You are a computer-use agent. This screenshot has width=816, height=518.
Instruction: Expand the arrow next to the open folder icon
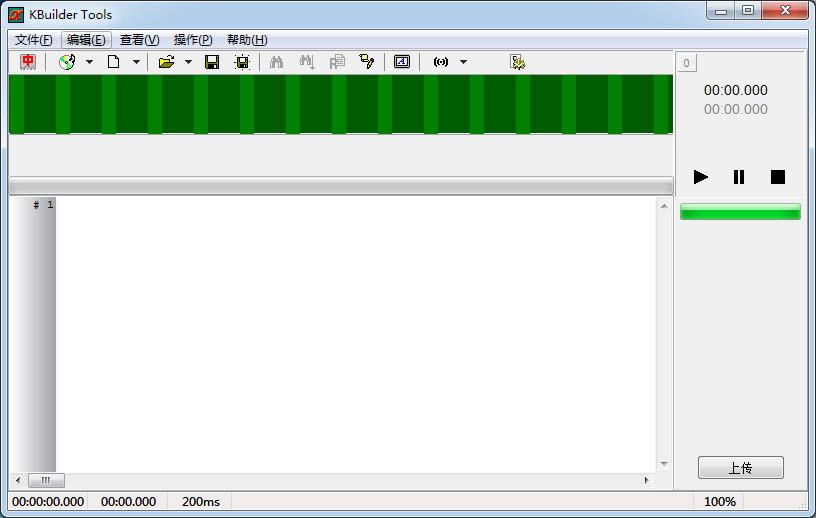pyautogui.click(x=188, y=62)
